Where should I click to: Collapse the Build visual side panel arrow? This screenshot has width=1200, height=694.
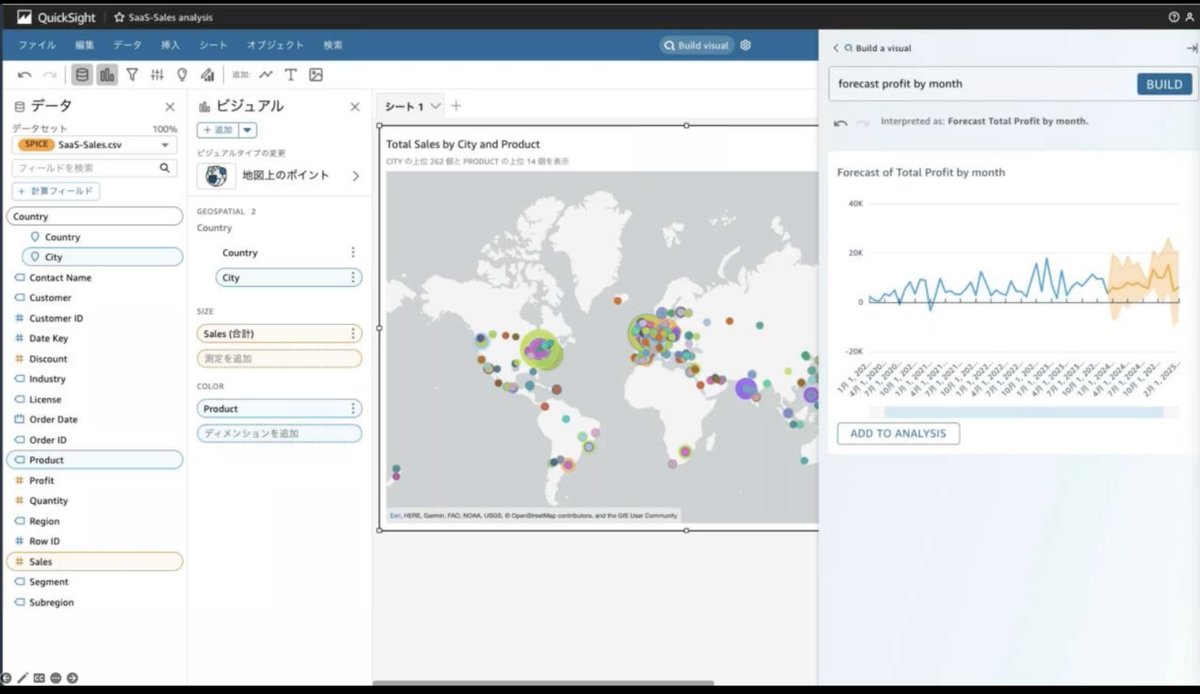[x=1191, y=48]
